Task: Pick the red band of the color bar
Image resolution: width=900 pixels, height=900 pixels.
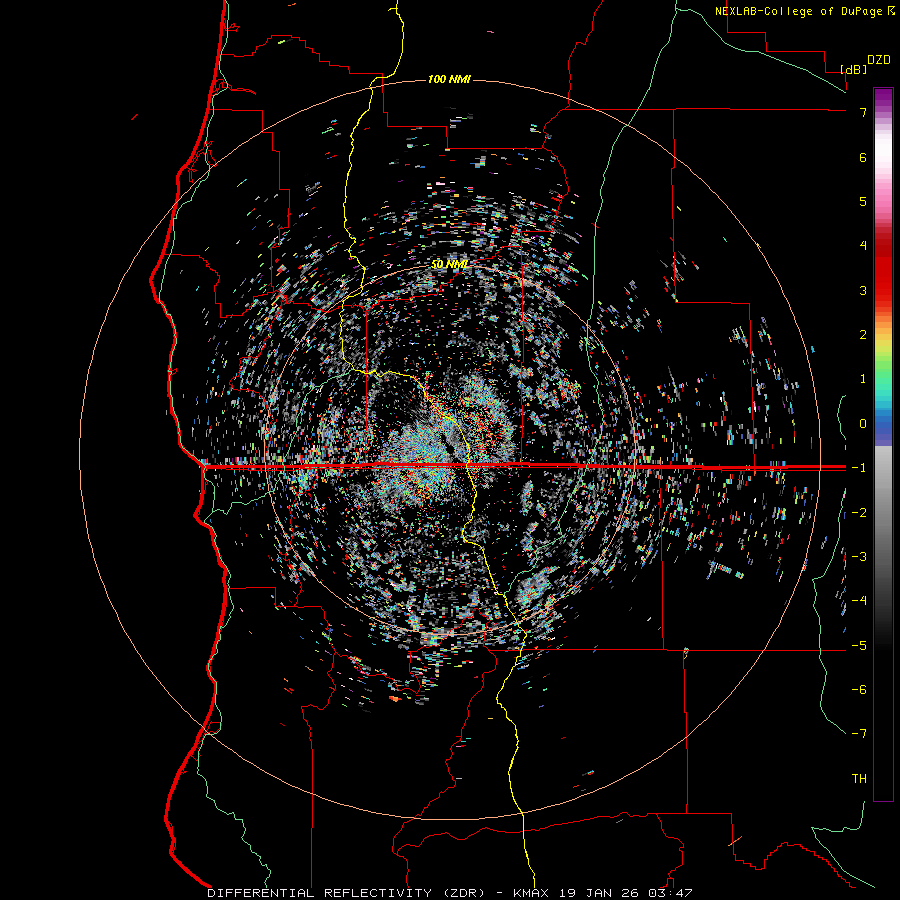Action: pos(883,276)
